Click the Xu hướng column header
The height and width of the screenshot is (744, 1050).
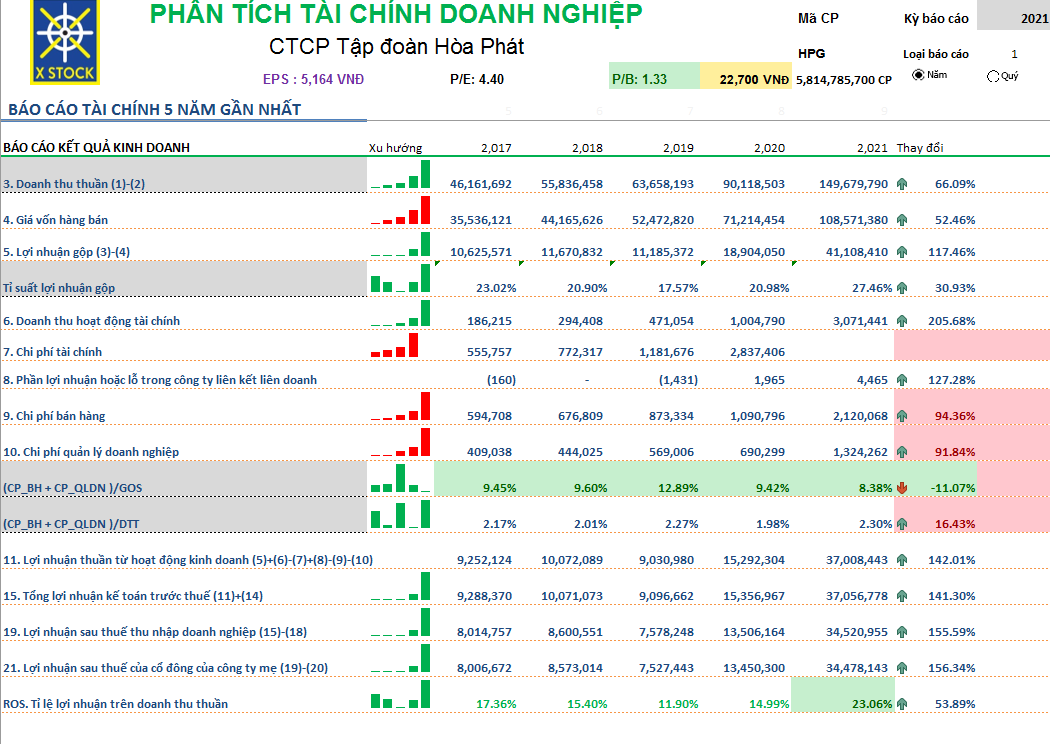tap(395, 148)
